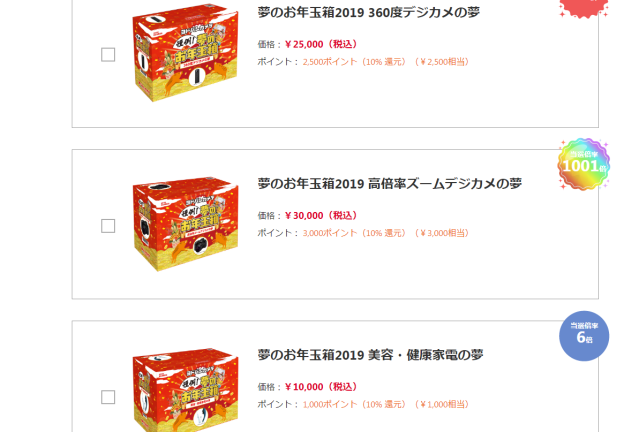Image resolution: width=639 pixels, height=432 pixels.
Task: Click the ¥25,000（税込）price
Action: (321, 44)
